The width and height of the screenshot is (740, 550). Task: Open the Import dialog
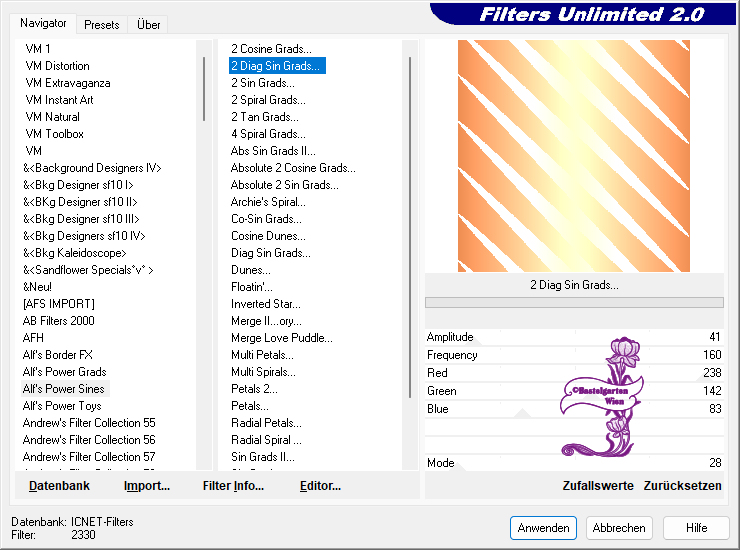146,486
